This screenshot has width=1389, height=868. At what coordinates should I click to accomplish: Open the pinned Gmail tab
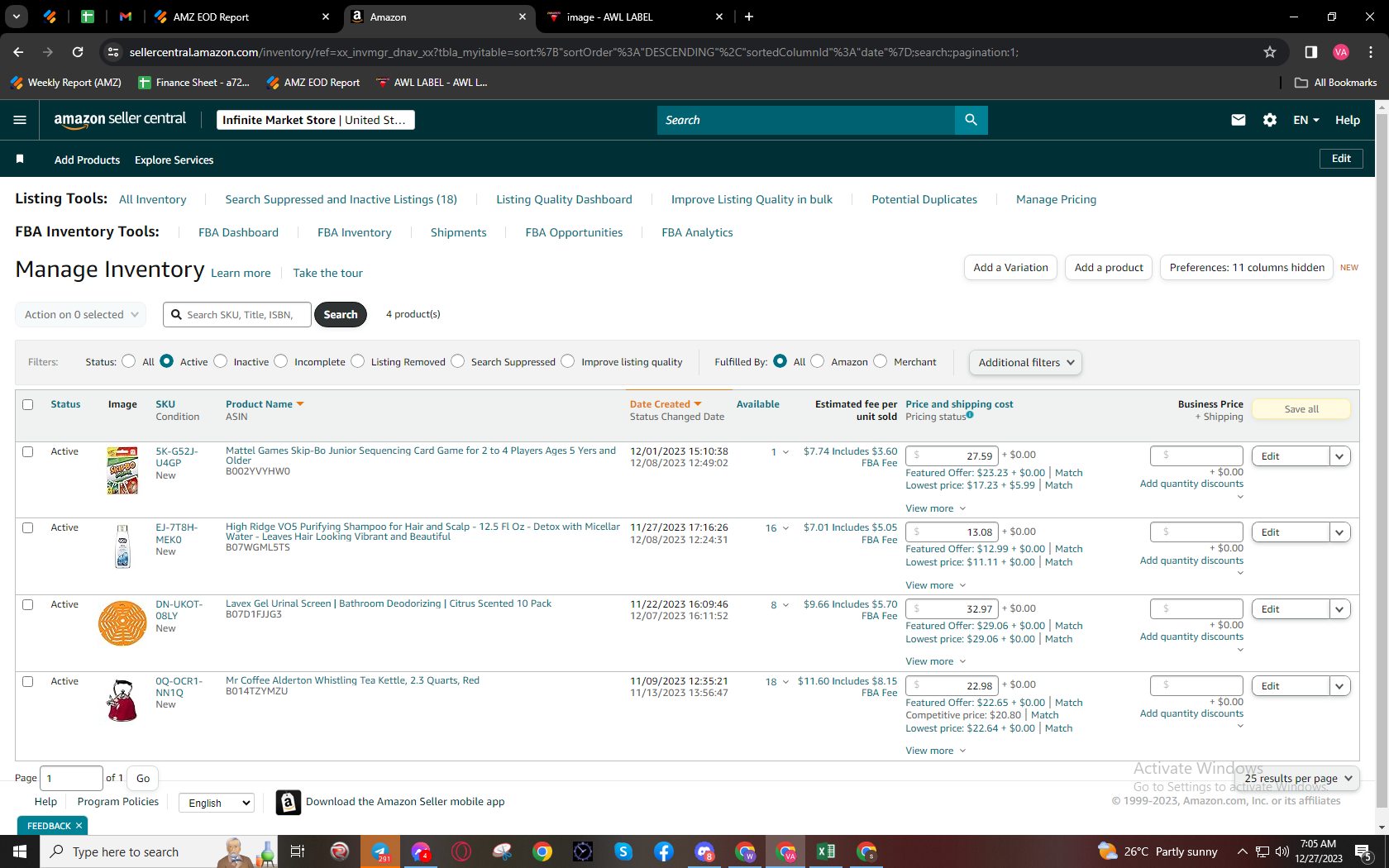coord(126,17)
